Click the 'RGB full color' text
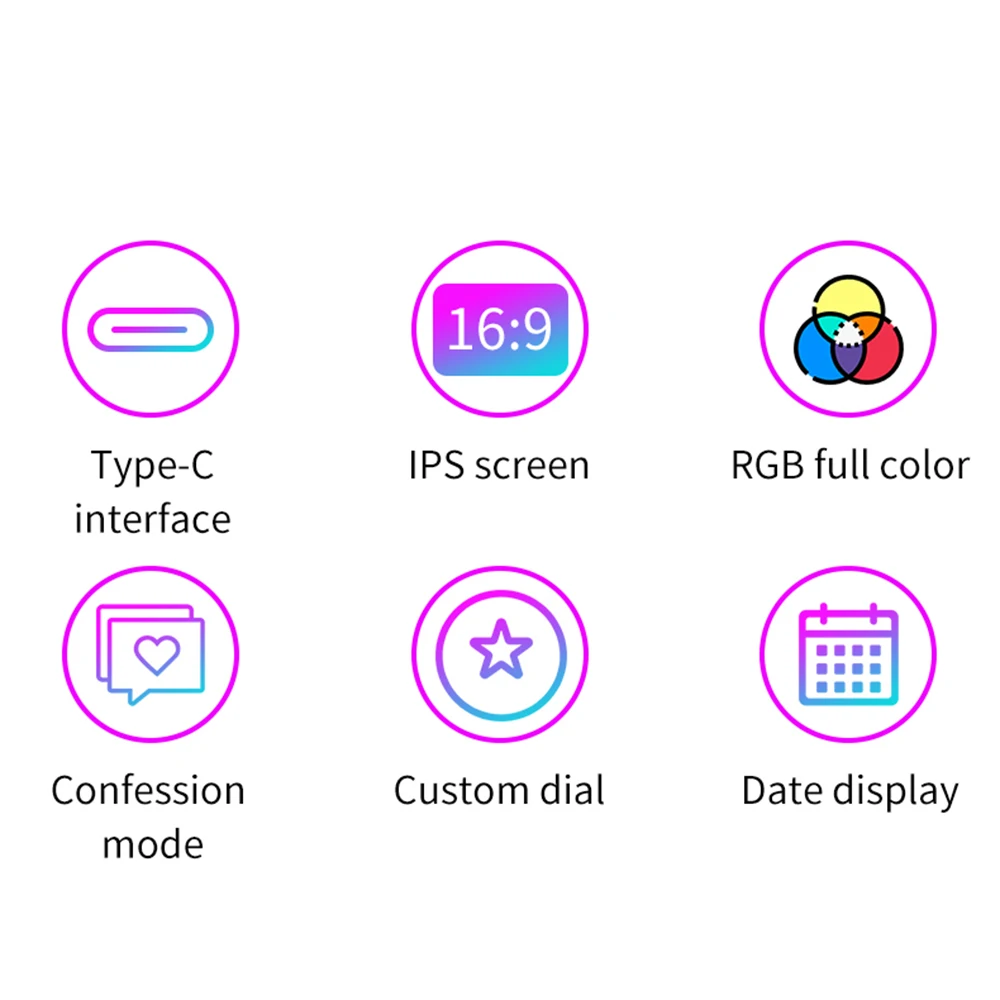 (849, 464)
